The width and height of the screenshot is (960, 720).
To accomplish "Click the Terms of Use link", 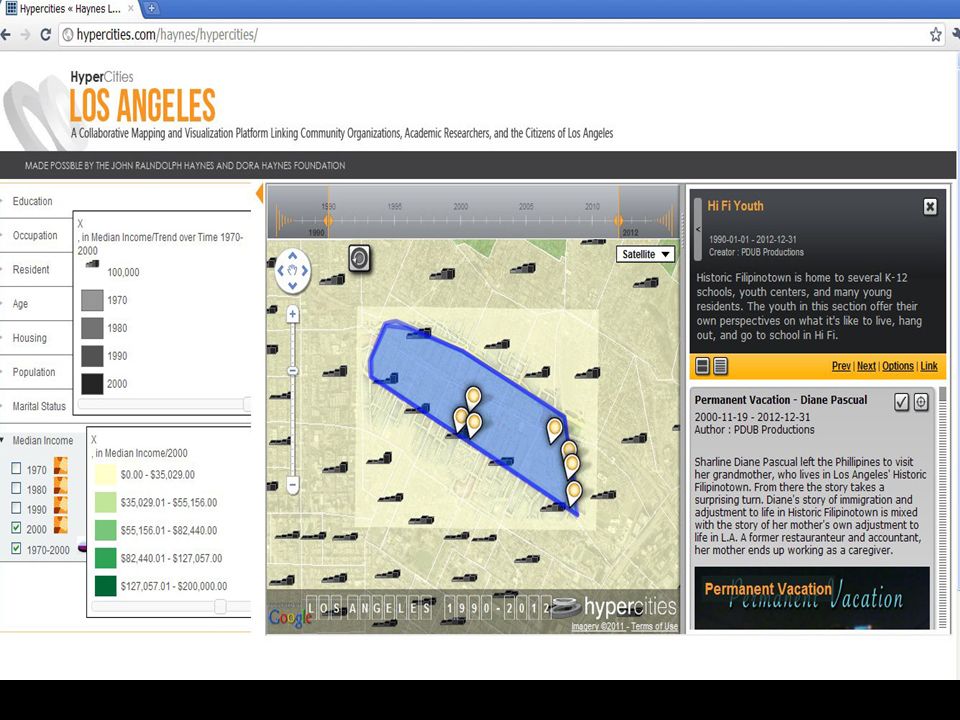I will tap(654, 626).
